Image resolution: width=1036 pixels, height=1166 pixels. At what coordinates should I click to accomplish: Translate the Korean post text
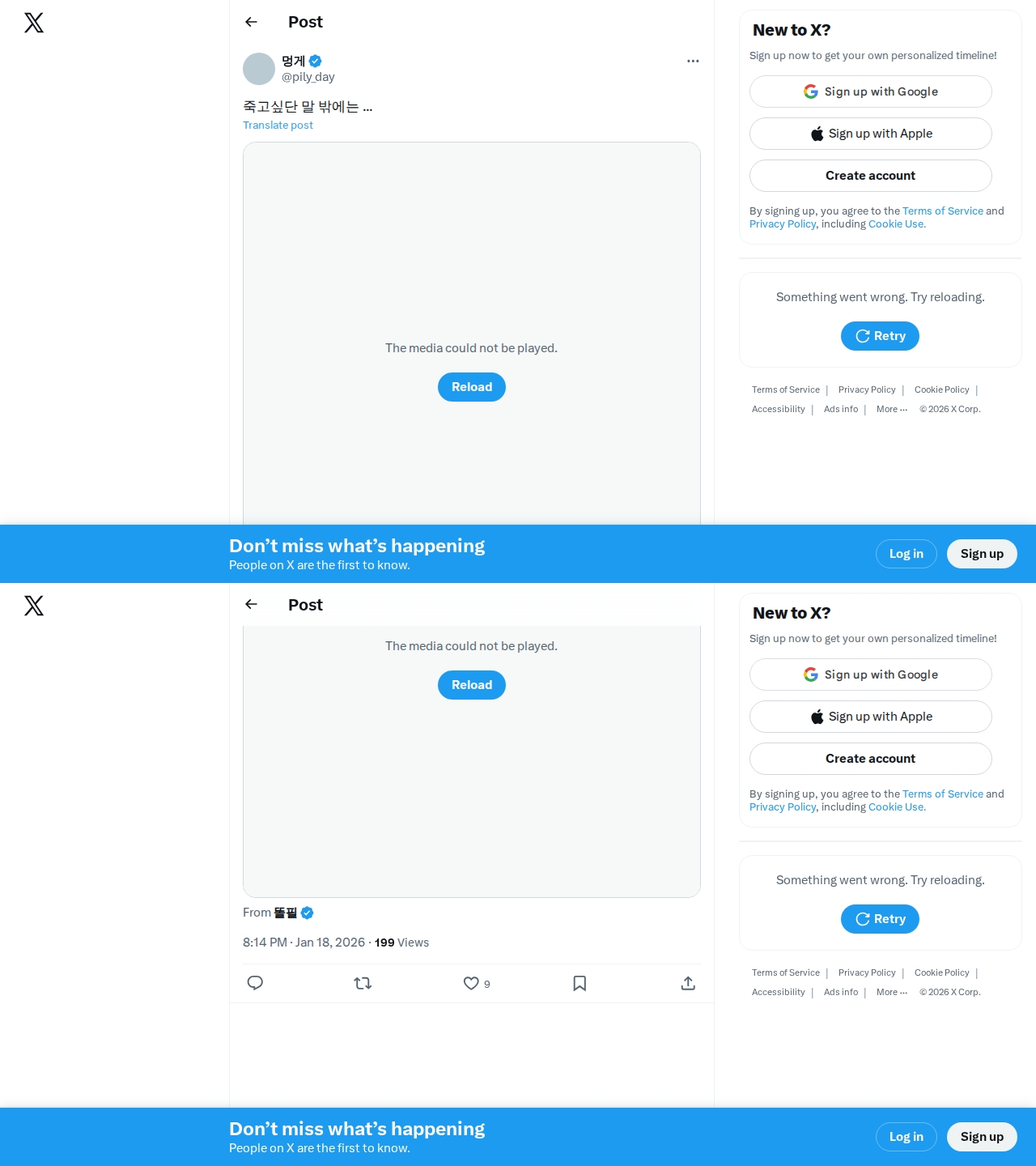tap(278, 125)
